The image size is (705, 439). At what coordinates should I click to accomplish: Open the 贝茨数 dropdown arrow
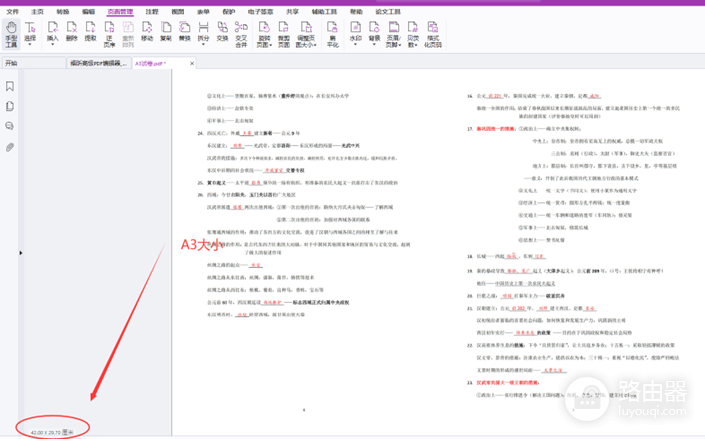[416, 45]
